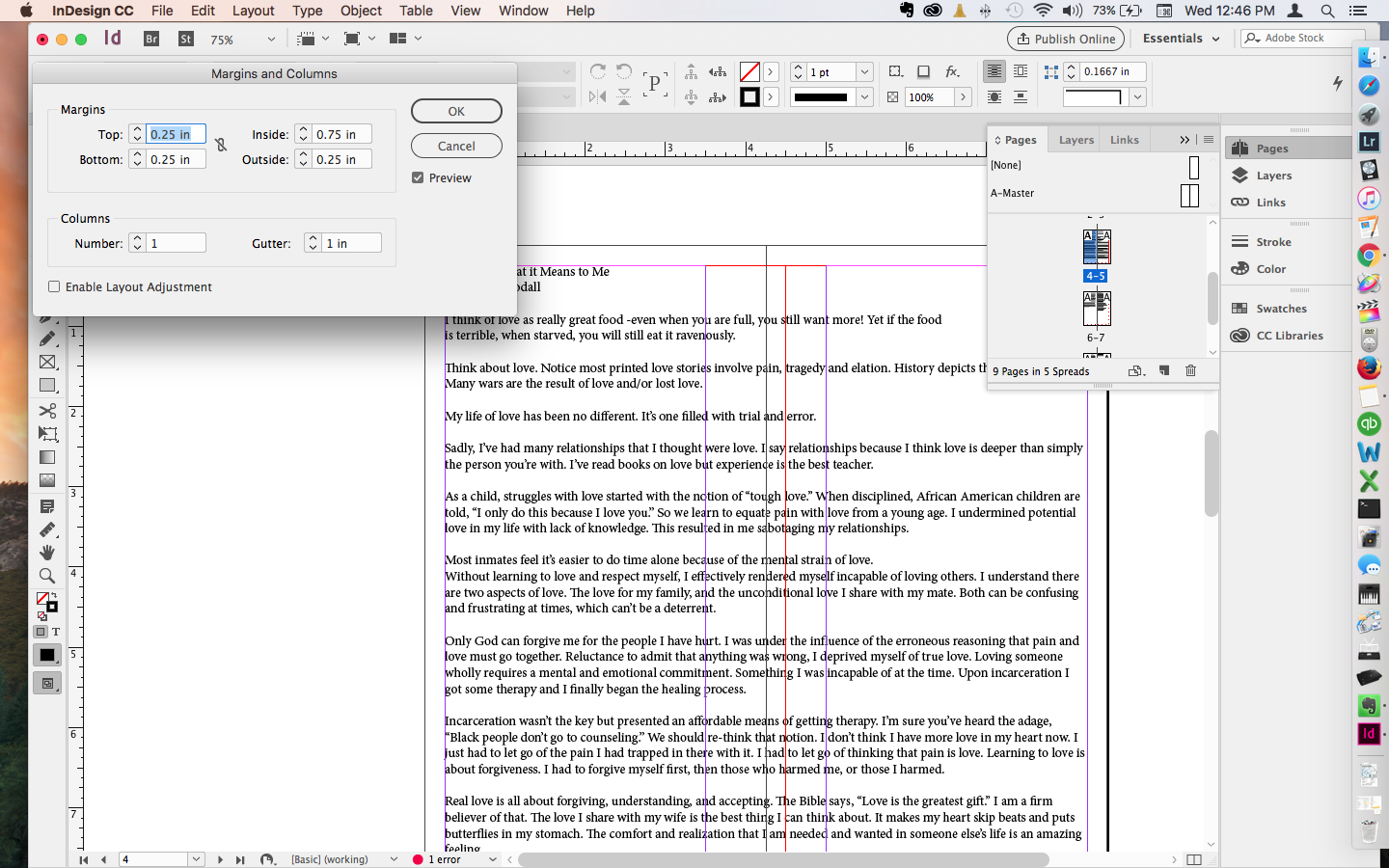
Task: Select the Gradient Feather tool
Action: tap(46, 480)
